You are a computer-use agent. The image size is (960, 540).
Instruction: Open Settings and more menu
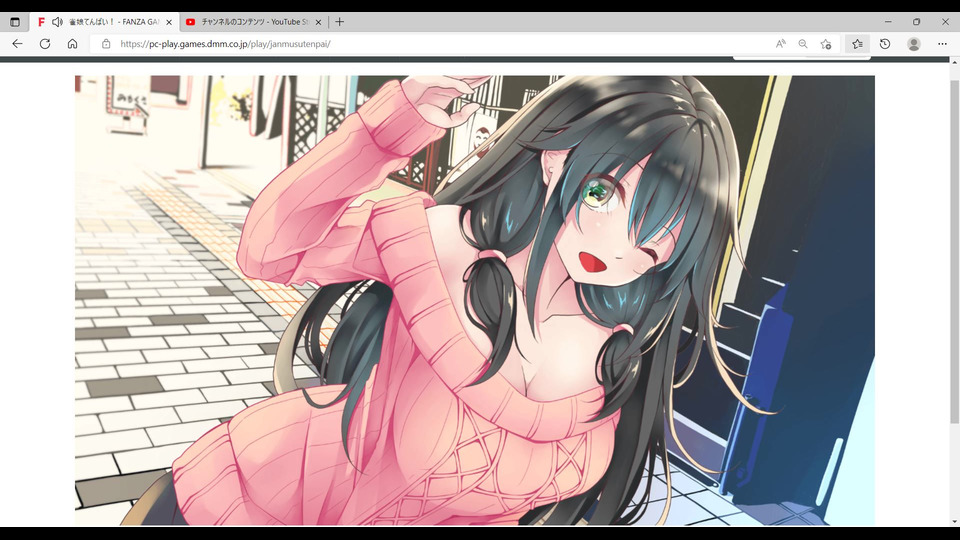coord(942,44)
